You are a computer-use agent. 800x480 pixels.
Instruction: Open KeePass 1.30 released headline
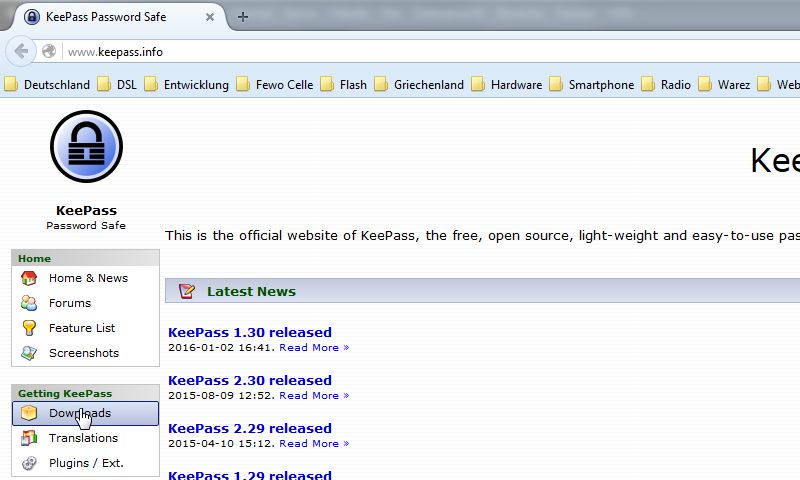[x=250, y=332]
